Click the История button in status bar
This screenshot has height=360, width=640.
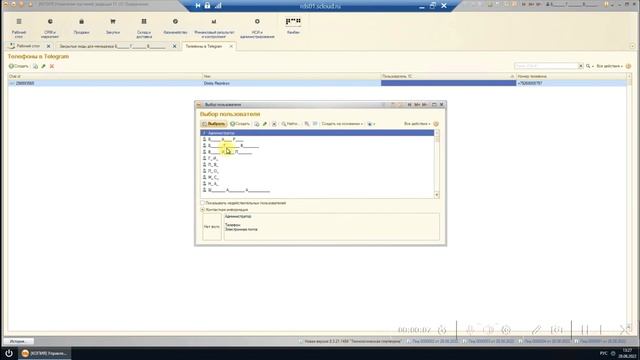19,341
